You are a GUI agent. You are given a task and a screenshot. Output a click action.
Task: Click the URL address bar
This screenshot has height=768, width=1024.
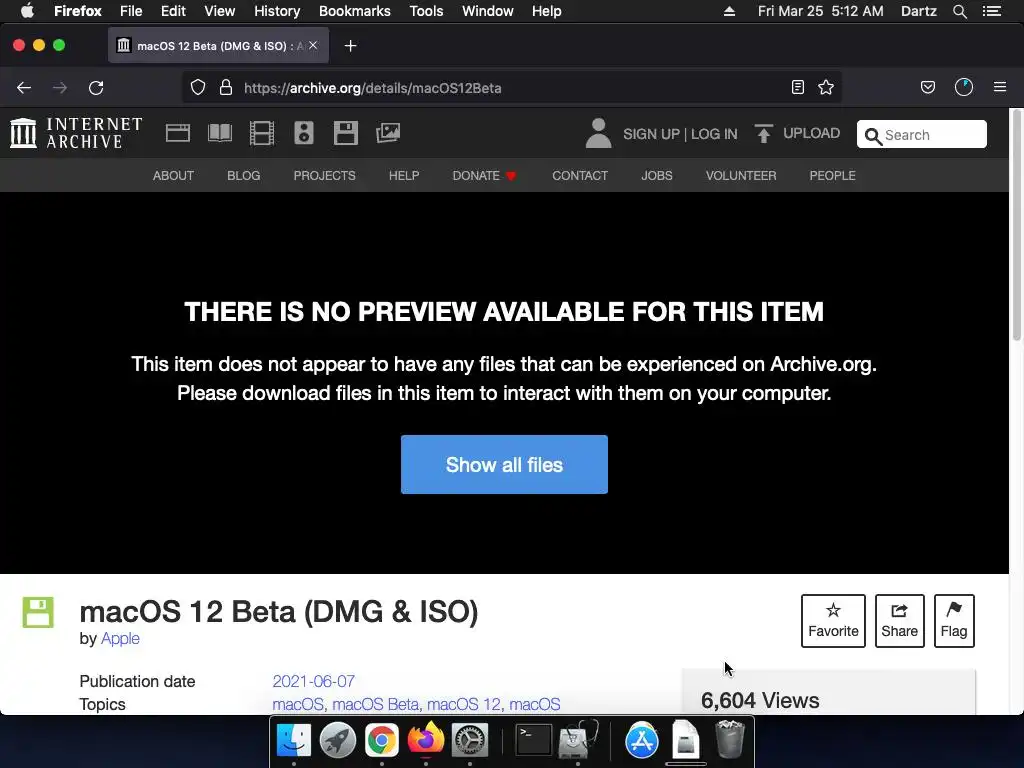(x=511, y=88)
